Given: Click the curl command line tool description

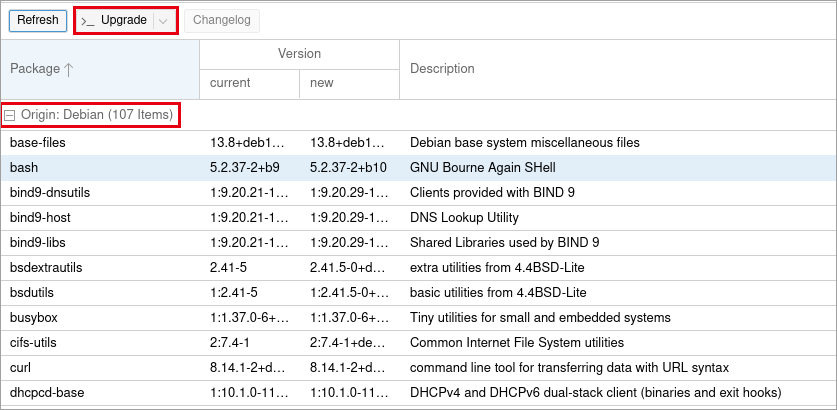Looking at the screenshot, I should pyautogui.click(x=570, y=368).
